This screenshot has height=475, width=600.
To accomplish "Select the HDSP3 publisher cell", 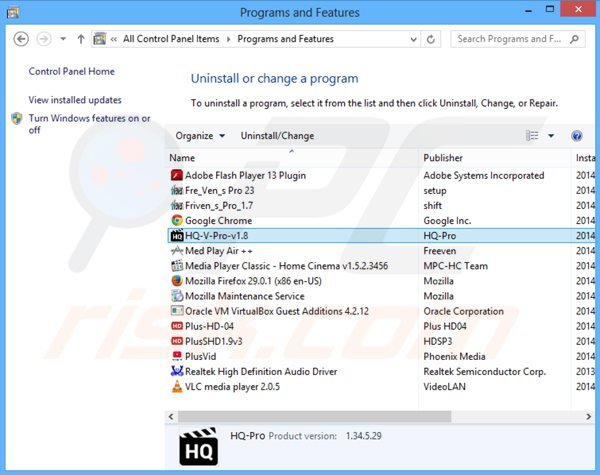I will pyautogui.click(x=438, y=341).
